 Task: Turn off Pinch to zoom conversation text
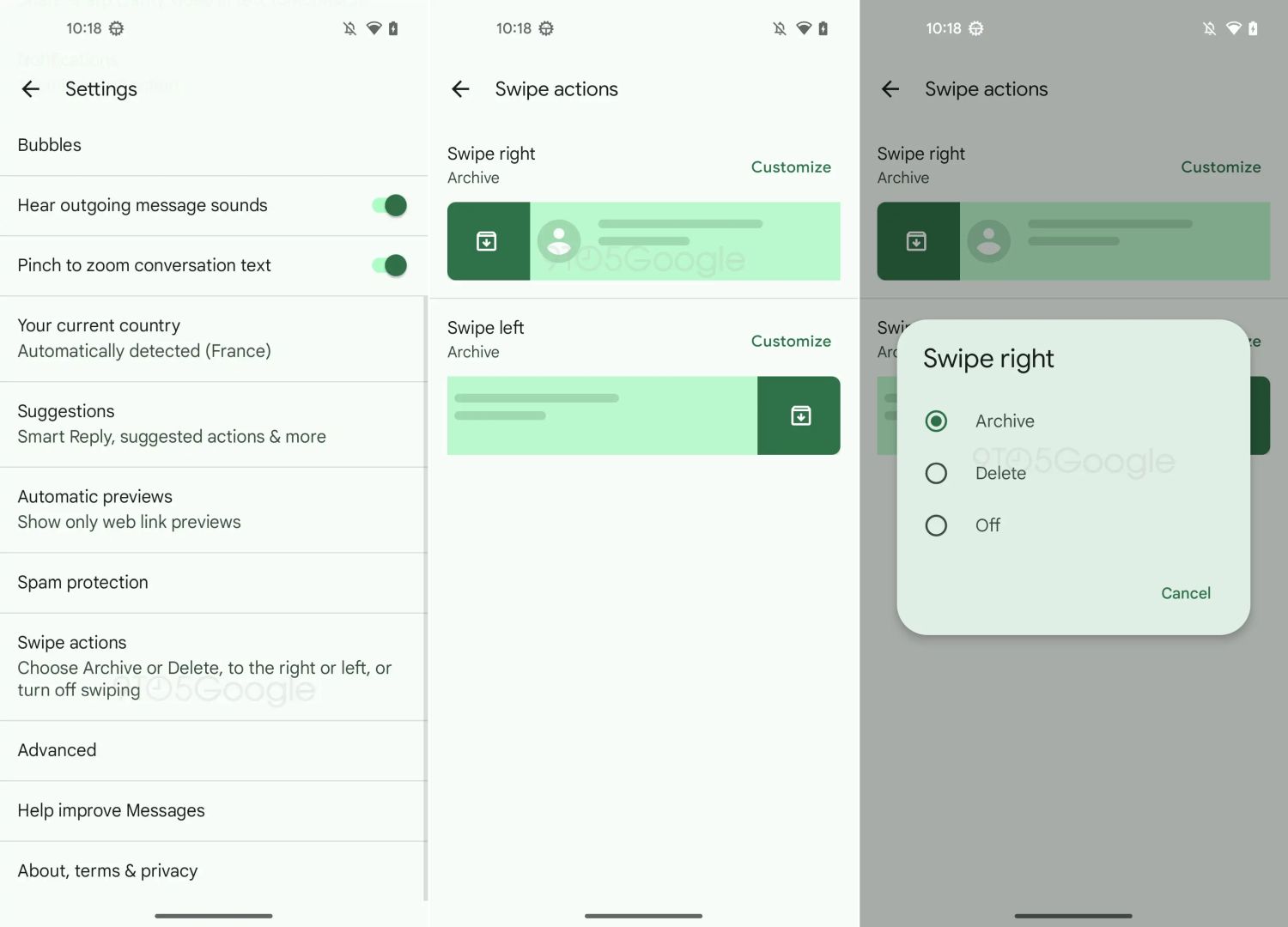[389, 266]
